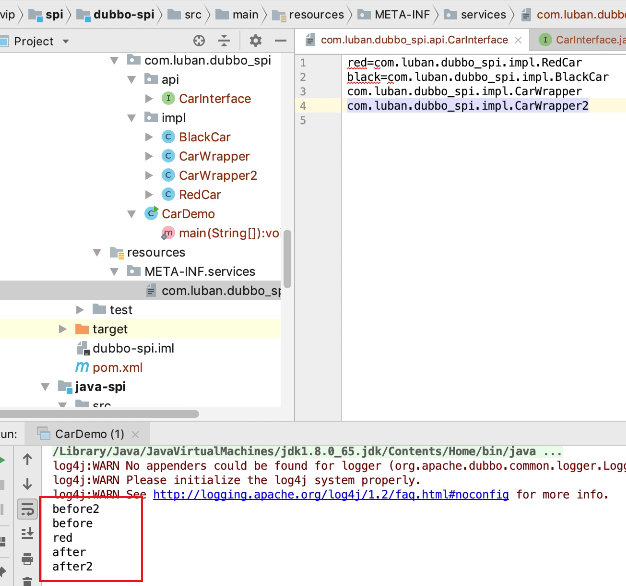
Task: Close the com.luban.dubbo_spi.api.CarInterface tab
Action: pyautogui.click(x=518, y=40)
